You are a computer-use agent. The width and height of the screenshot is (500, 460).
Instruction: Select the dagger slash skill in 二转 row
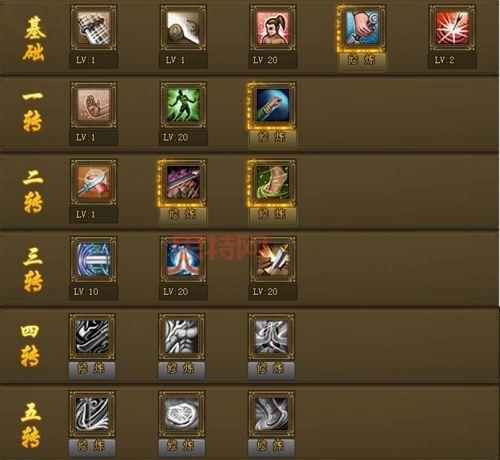94,182
